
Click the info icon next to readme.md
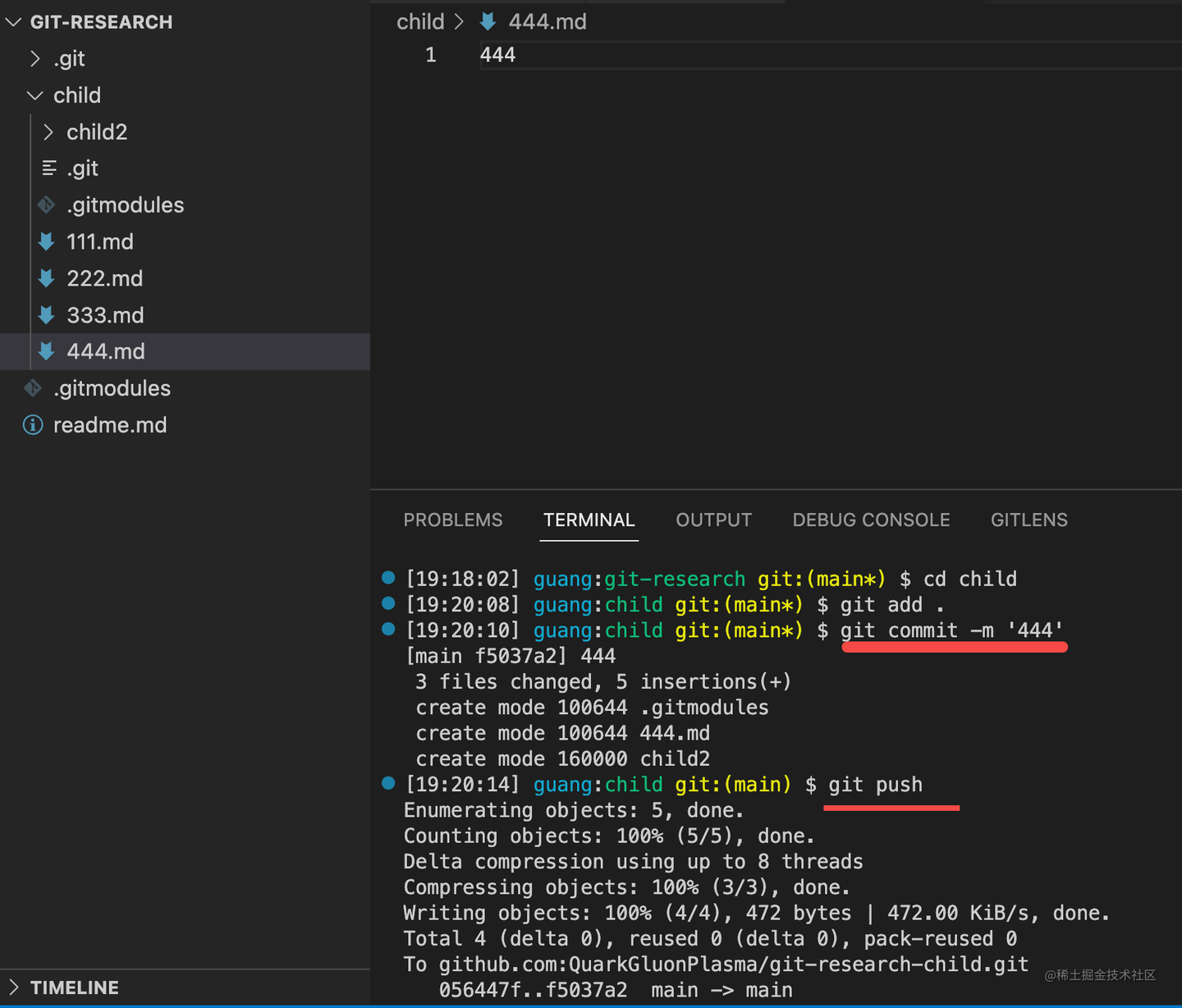pyautogui.click(x=32, y=425)
